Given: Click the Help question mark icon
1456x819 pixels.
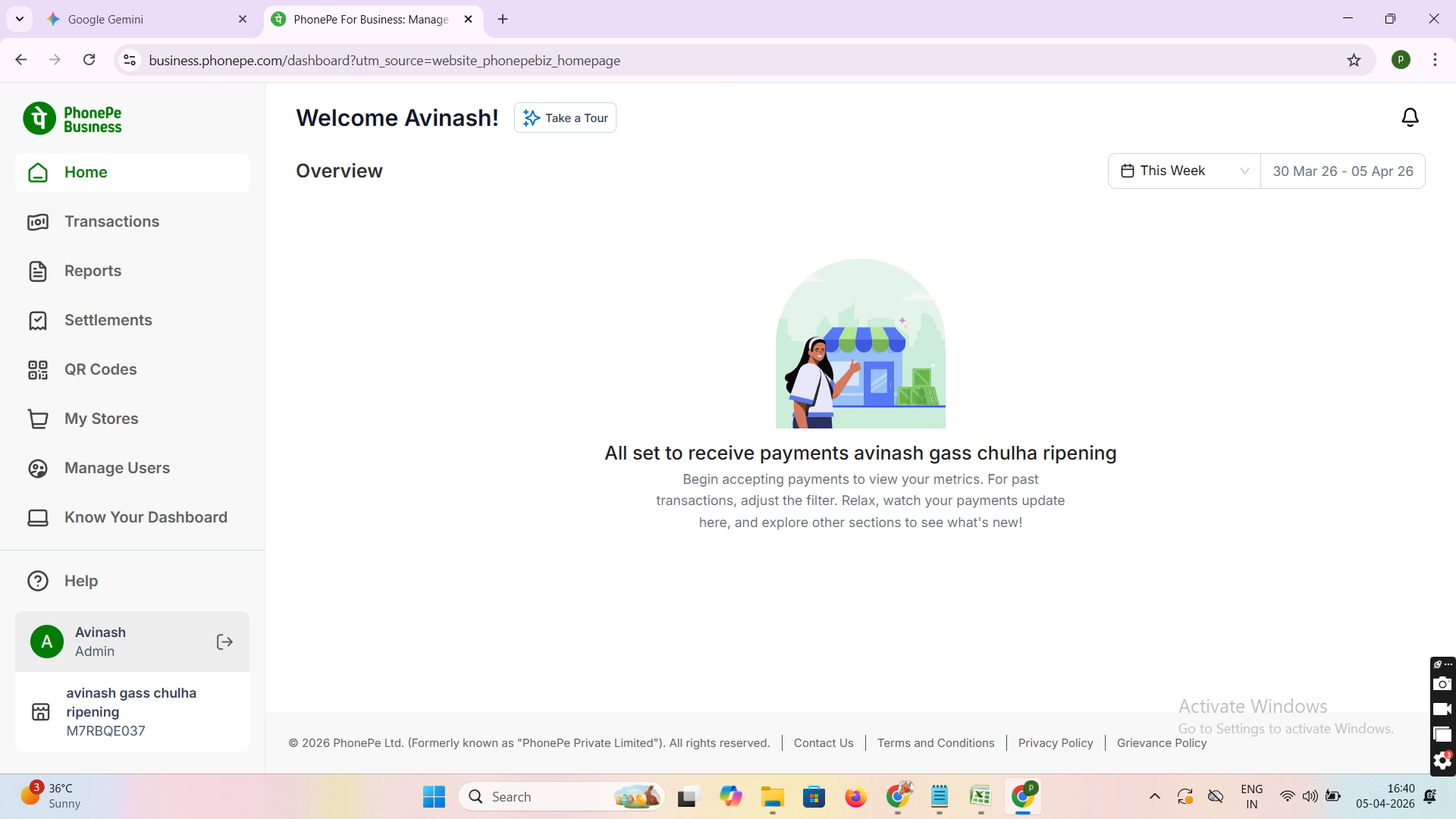Looking at the screenshot, I should click(x=38, y=581).
